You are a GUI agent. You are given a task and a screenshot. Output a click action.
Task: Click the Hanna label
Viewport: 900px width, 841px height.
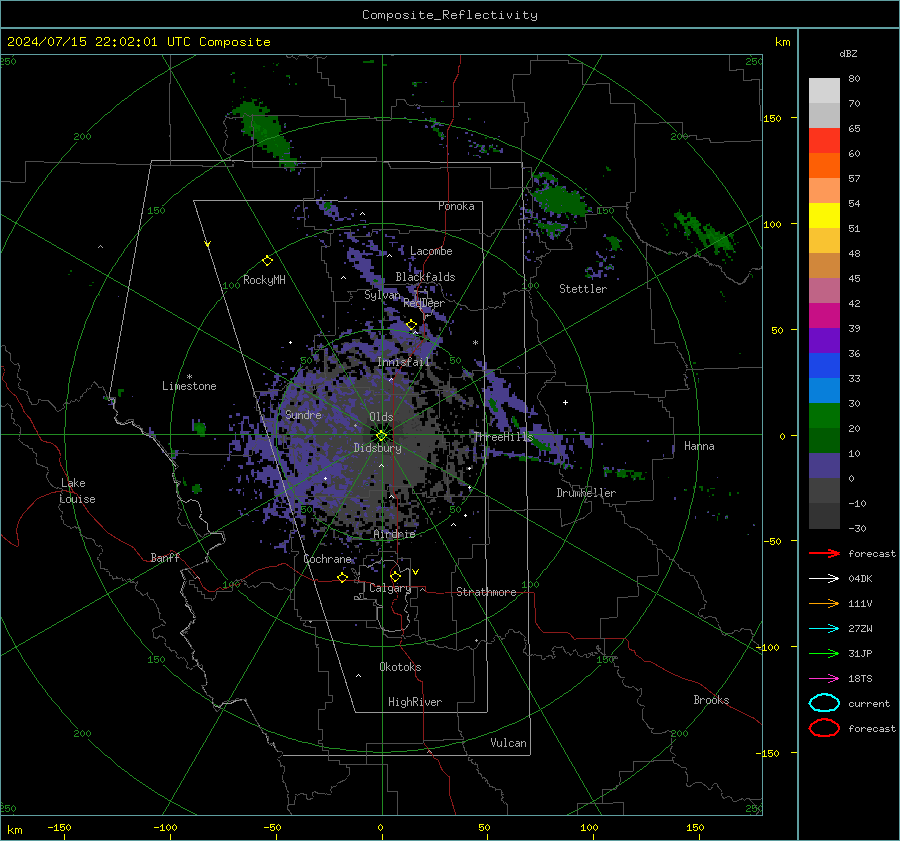point(699,446)
